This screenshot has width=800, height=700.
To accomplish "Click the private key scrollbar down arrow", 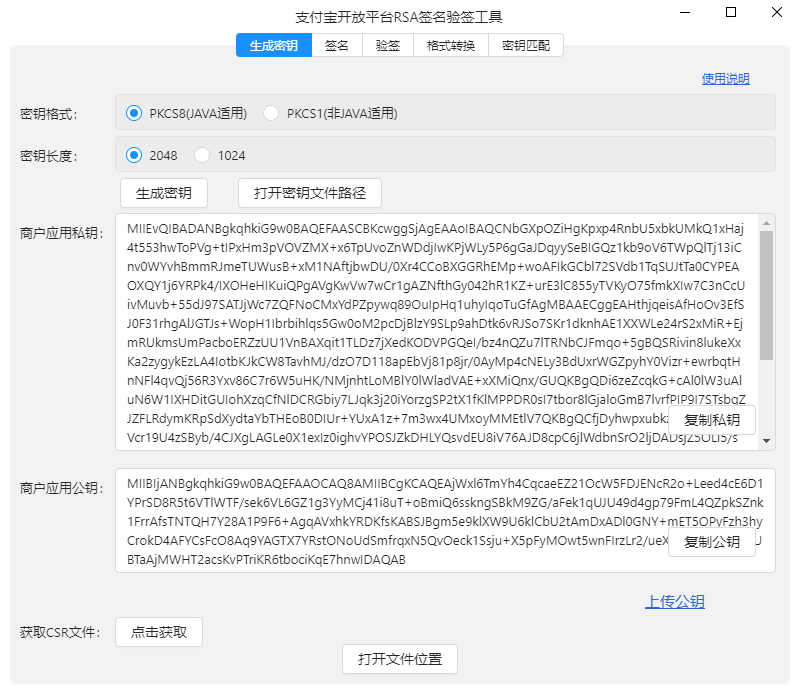I will pos(766,441).
